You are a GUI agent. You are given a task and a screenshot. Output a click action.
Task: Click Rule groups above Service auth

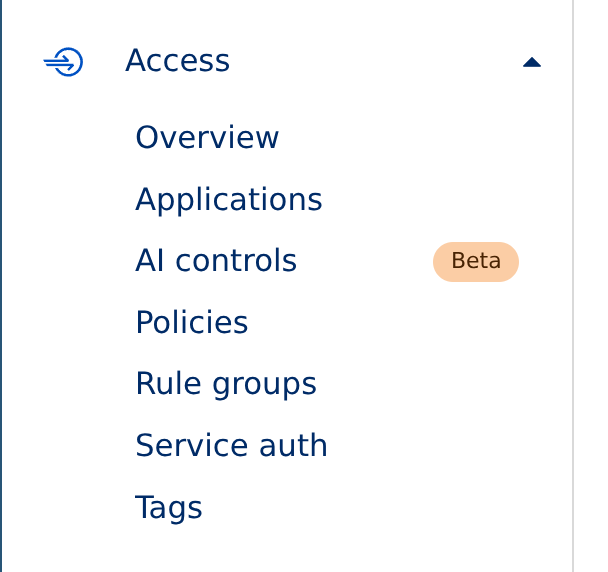[225, 384]
